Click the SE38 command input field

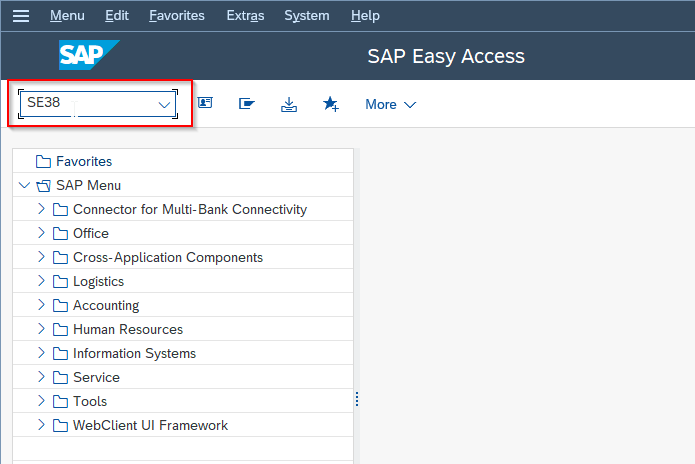pos(98,104)
